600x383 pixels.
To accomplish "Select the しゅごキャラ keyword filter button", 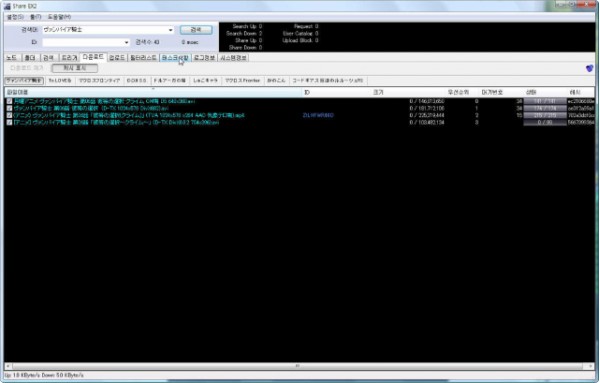I will 205,81.
